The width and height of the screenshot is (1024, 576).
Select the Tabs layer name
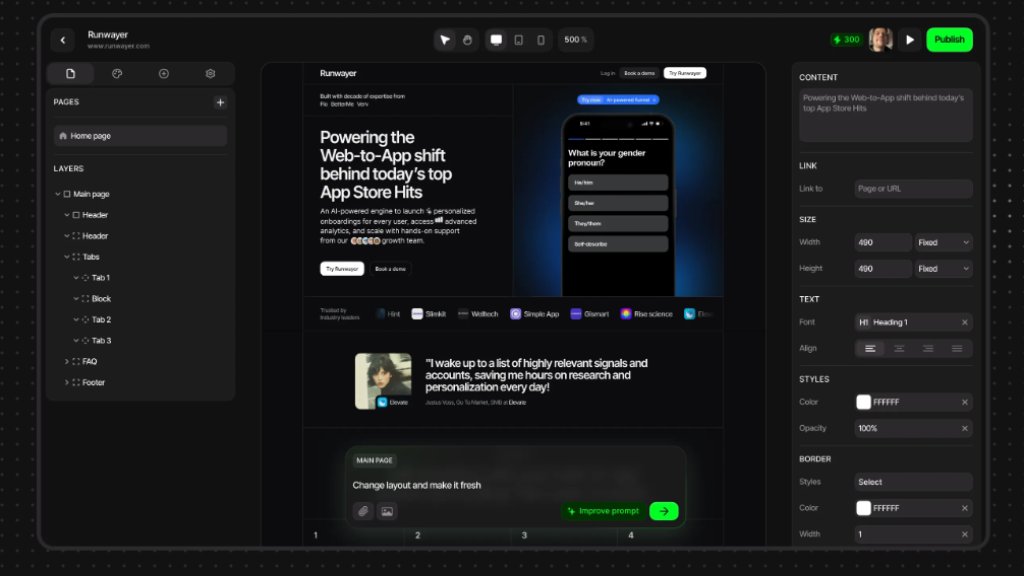point(91,257)
